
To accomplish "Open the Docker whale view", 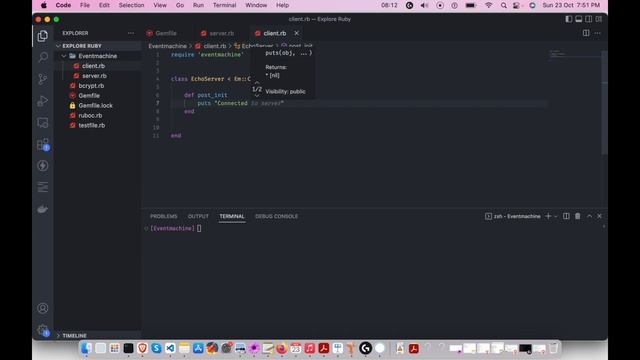I will click(x=42, y=209).
